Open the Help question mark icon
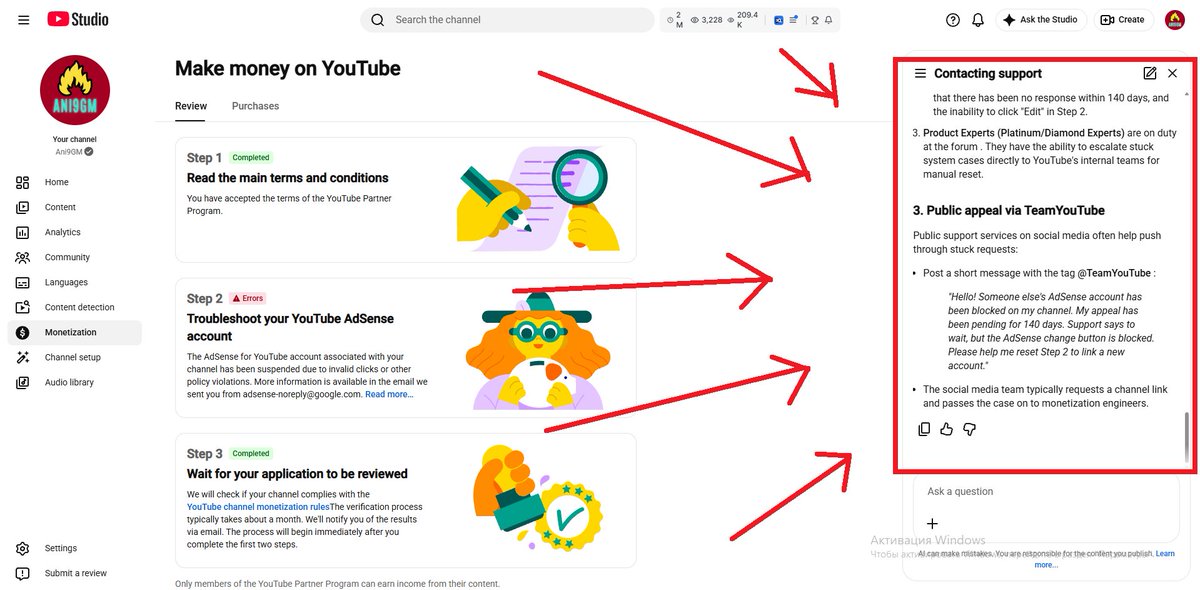The width and height of the screenshot is (1200, 590). point(953,20)
